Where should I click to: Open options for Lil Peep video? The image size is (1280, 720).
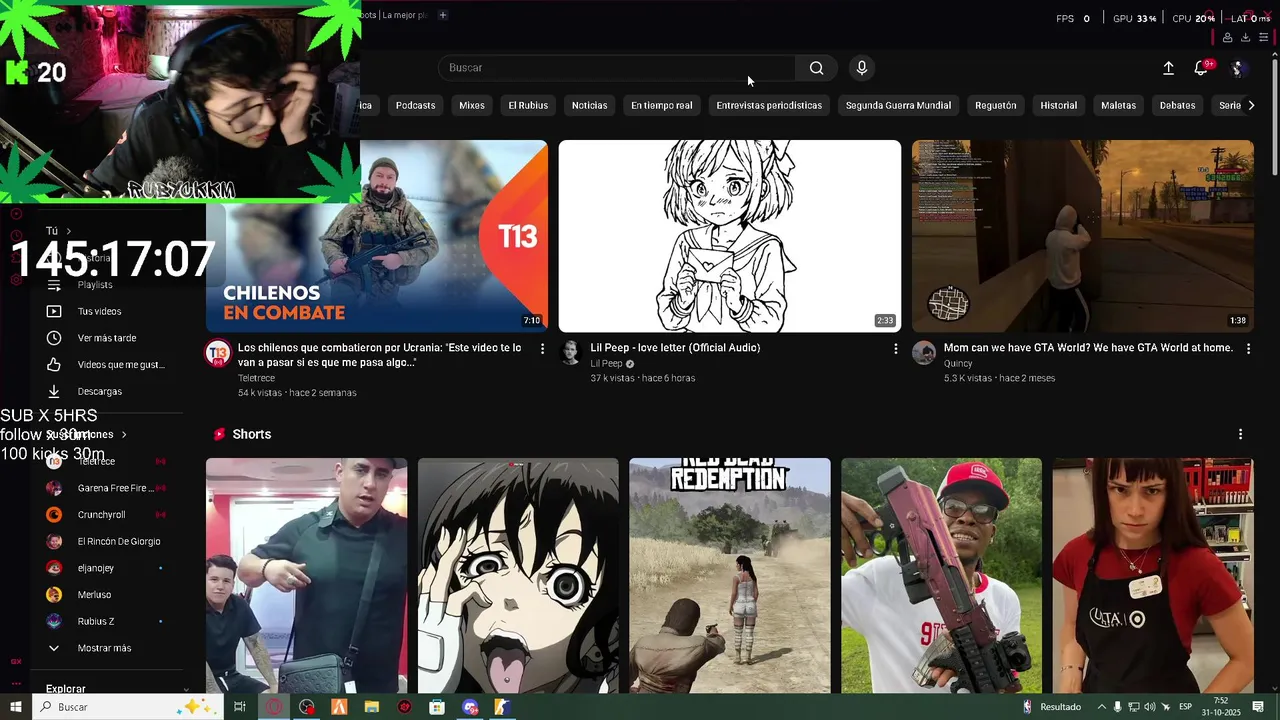pos(895,348)
